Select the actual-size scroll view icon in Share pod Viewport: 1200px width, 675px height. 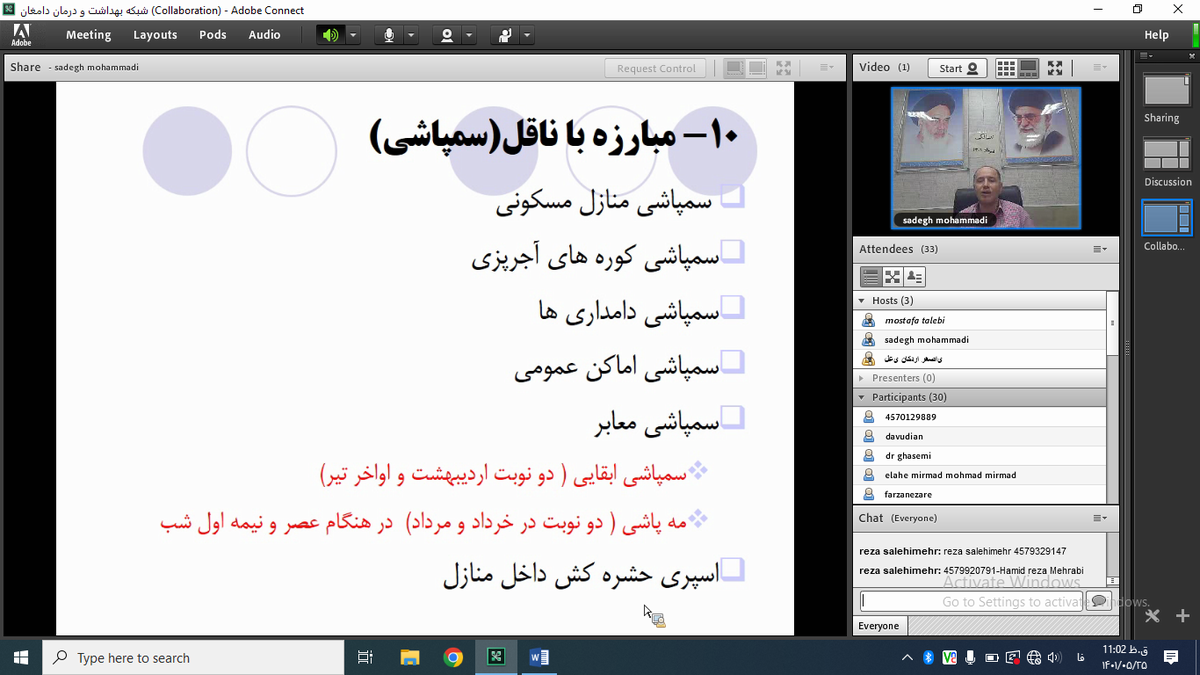[x=757, y=68]
